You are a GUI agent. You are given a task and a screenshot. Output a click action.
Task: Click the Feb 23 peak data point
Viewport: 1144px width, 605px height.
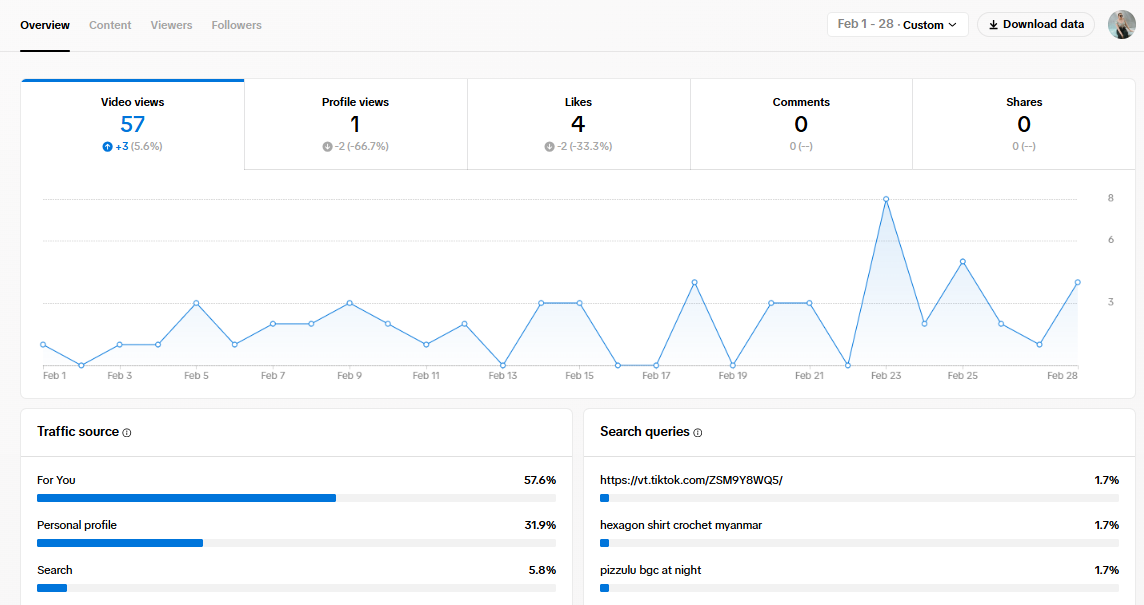coord(886,199)
